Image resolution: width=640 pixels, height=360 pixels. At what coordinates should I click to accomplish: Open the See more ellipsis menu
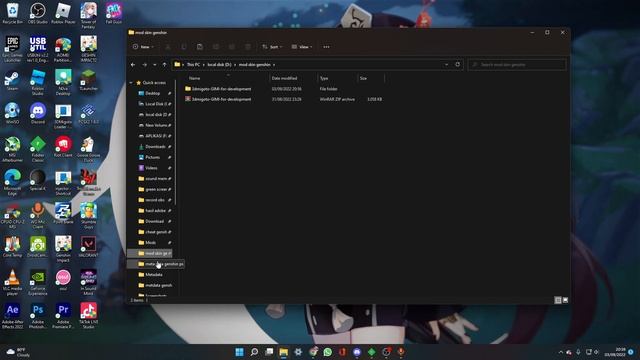pos(327,47)
